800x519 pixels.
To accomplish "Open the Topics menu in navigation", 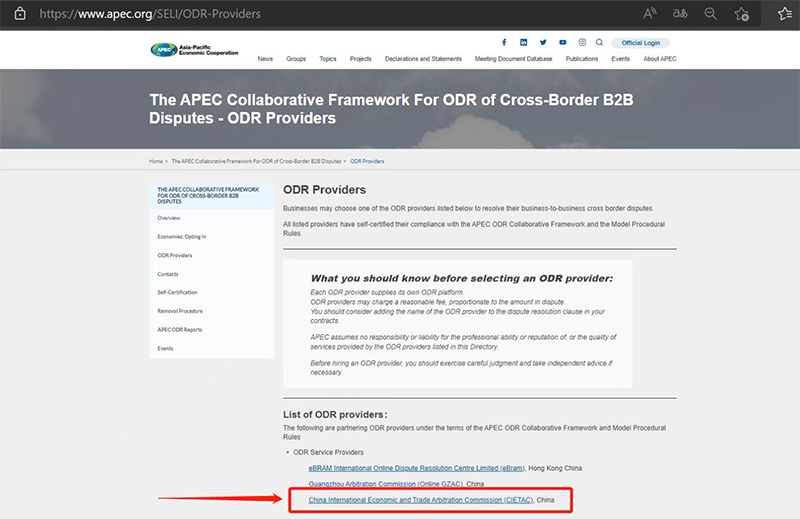I will click(x=328, y=59).
